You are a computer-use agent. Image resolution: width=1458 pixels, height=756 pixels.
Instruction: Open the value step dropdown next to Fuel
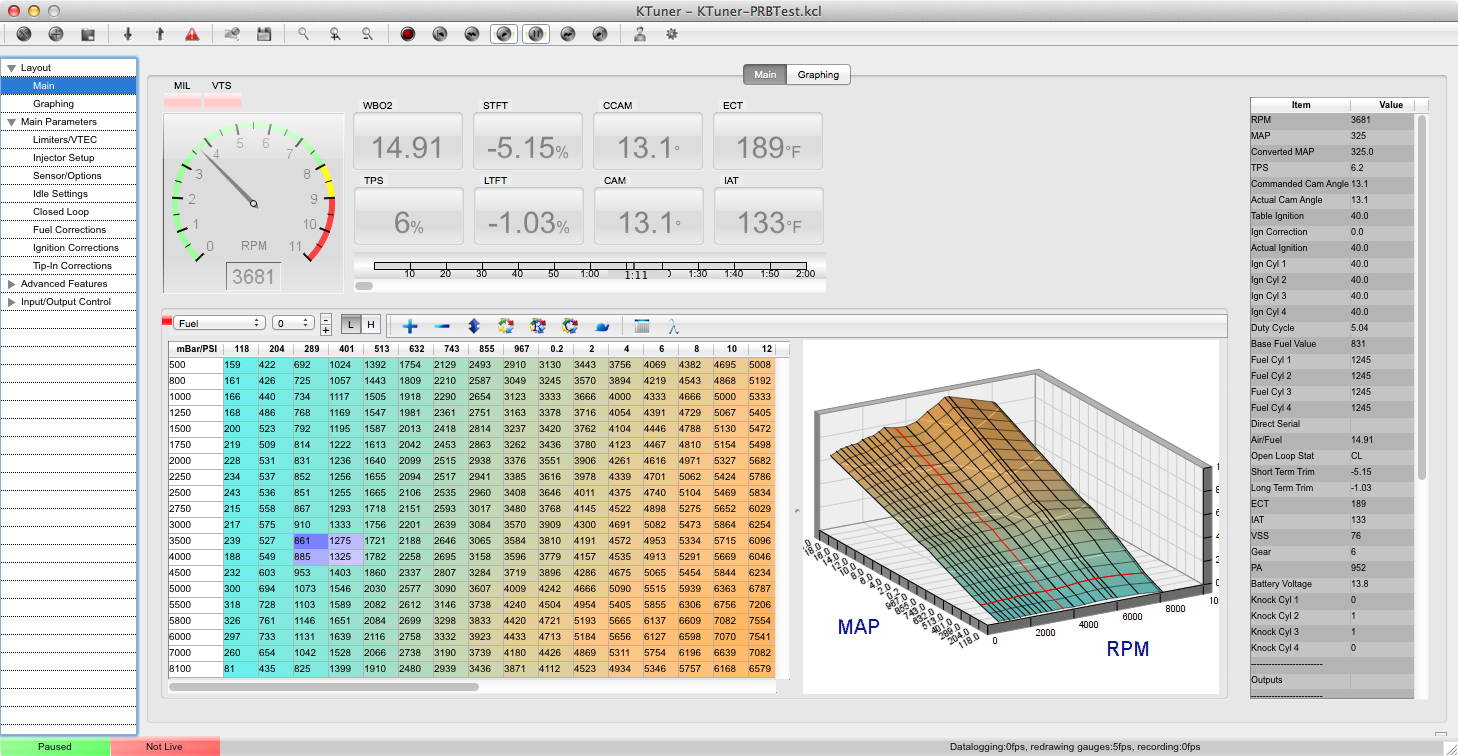[x=291, y=322]
